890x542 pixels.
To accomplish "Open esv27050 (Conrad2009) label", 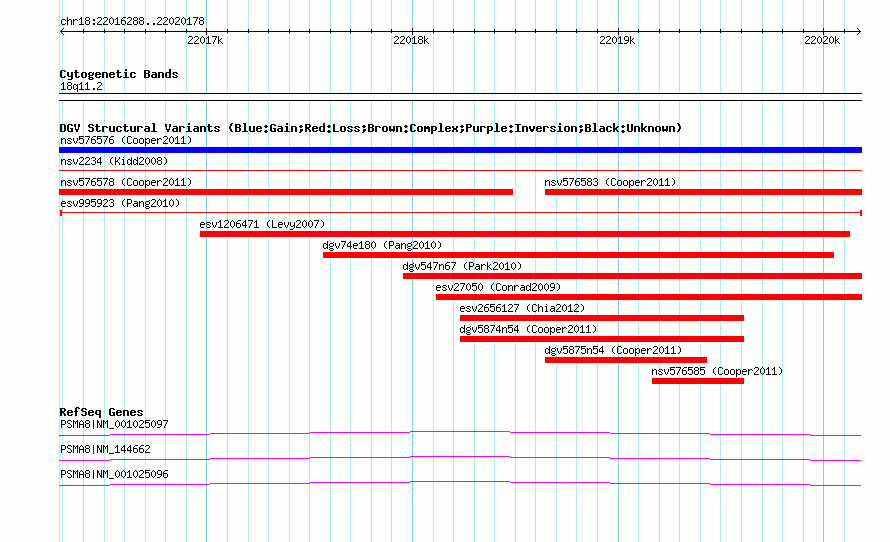I will pos(498,287).
